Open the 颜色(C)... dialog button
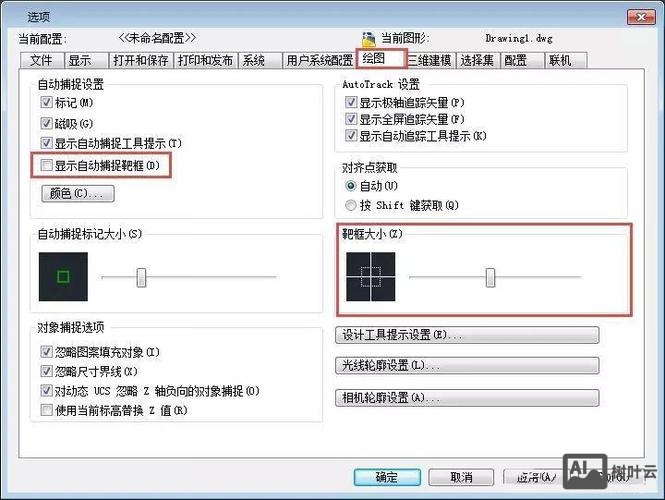665x500 pixels. point(78,193)
